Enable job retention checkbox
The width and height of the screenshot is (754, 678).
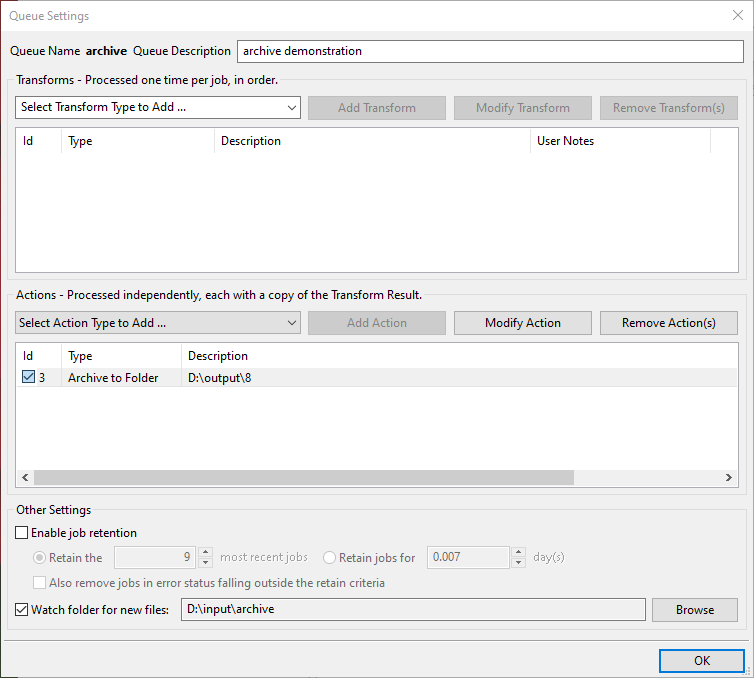pos(23,533)
